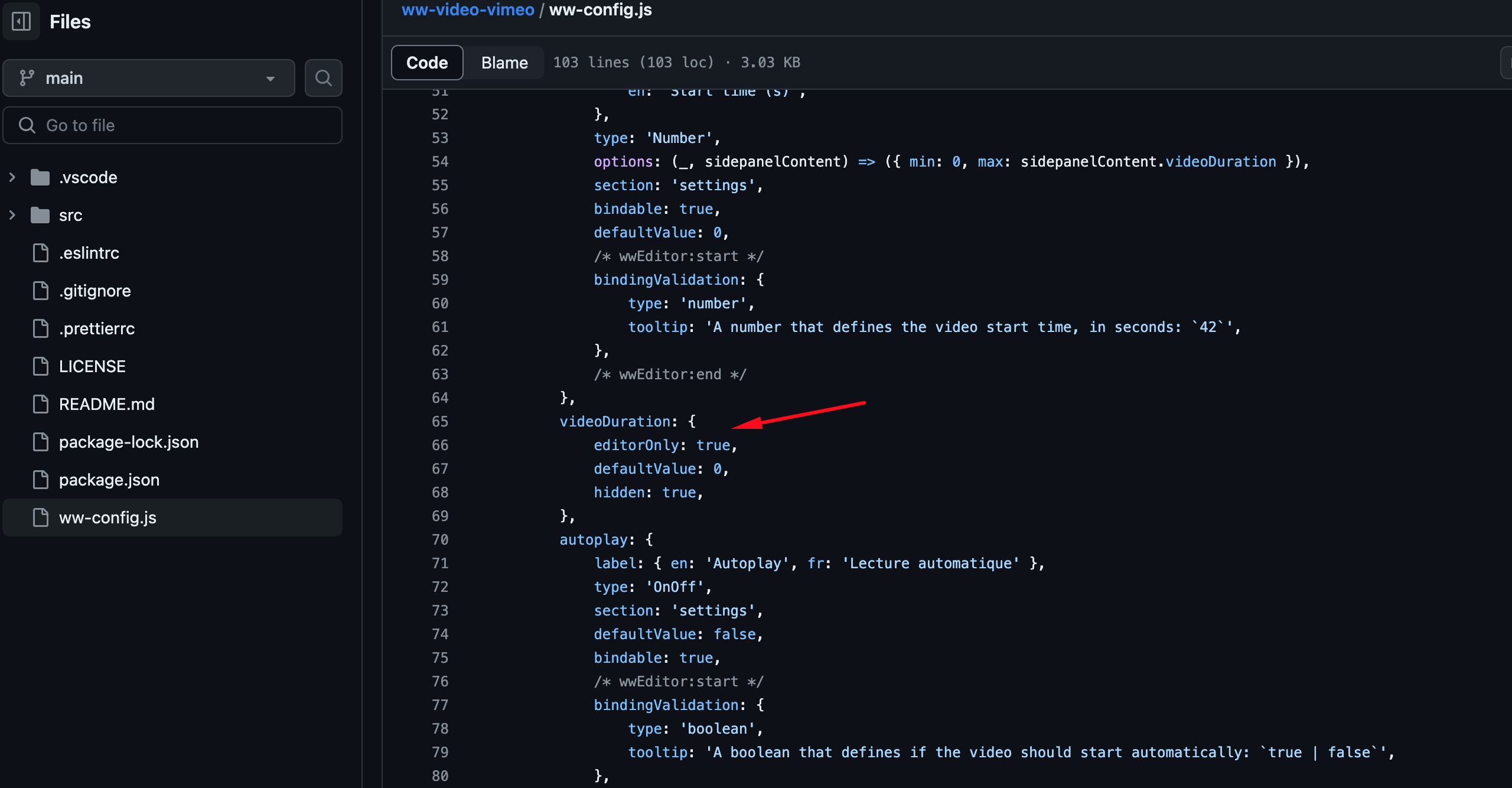The width and height of the screenshot is (1512, 788).
Task: Click the 'boolean' type value on line 78
Action: (x=718, y=729)
